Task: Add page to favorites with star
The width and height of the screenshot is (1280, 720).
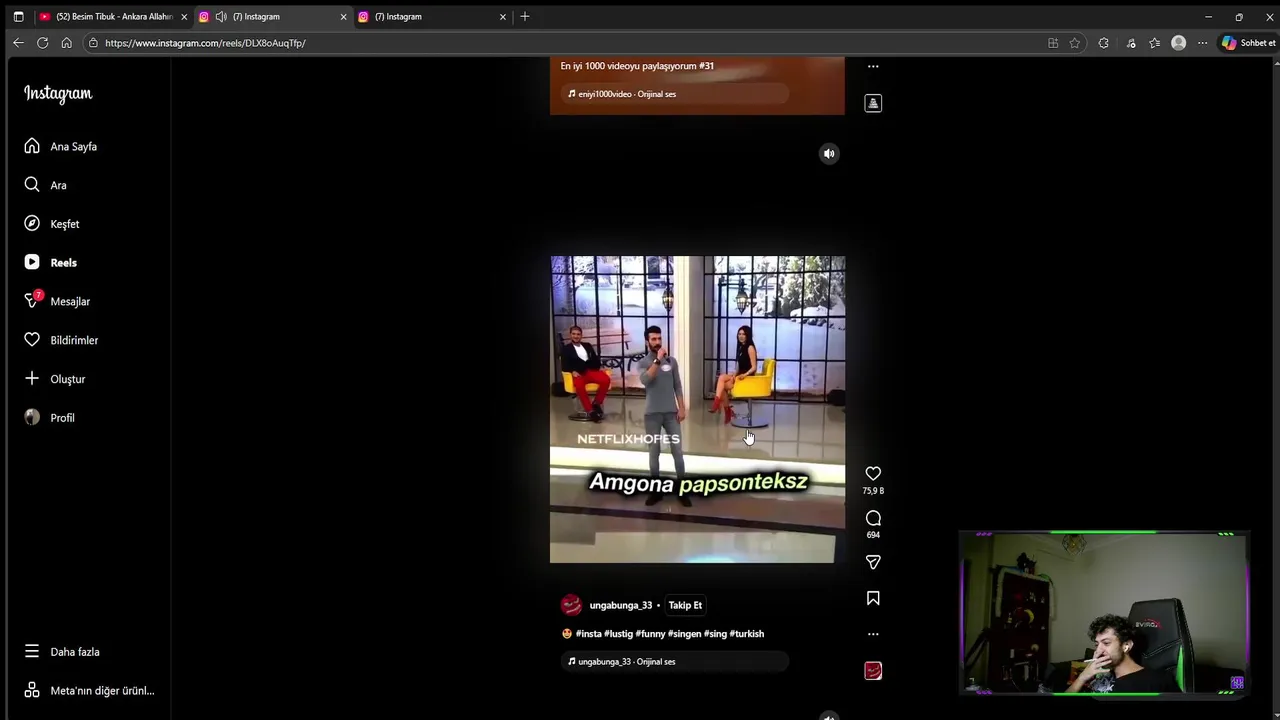Action: point(1075,43)
